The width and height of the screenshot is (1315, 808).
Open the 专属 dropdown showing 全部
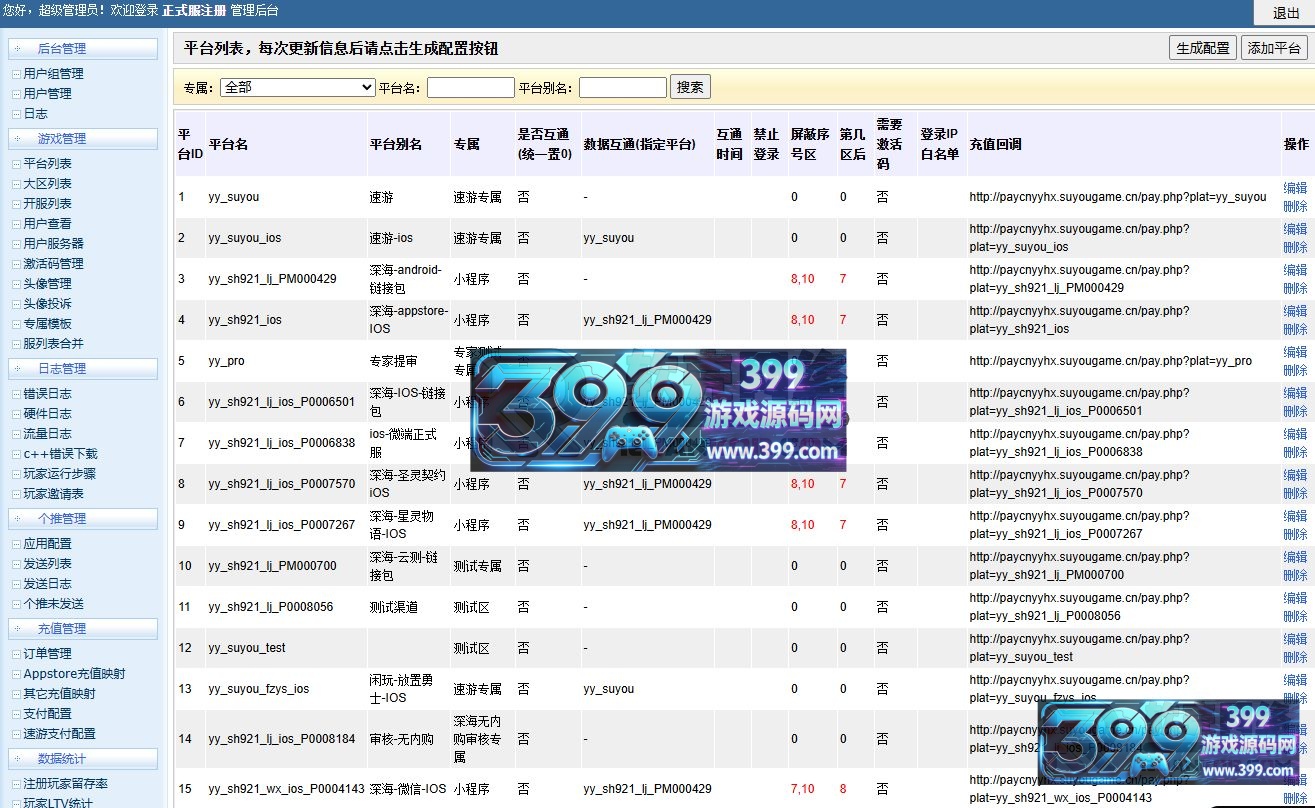coord(297,88)
